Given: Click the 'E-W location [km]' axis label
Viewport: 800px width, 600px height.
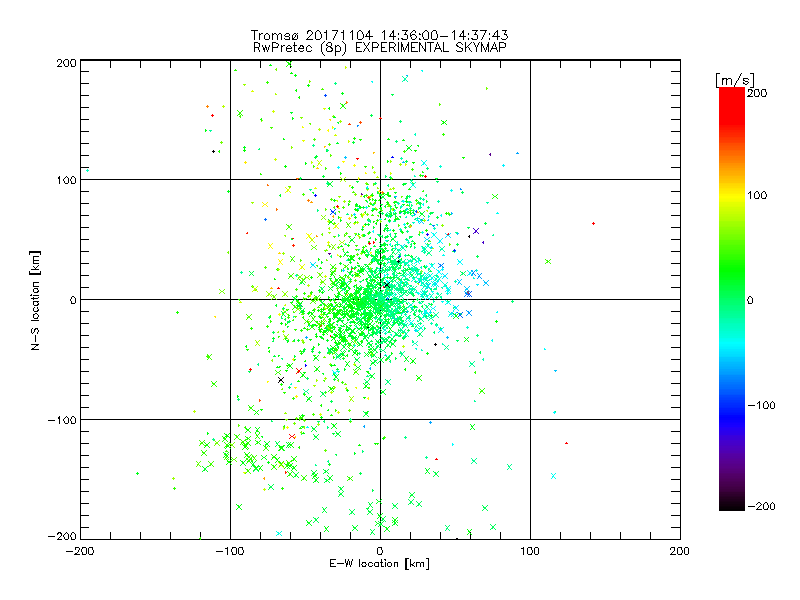Looking at the screenshot, I should pos(379,564).
